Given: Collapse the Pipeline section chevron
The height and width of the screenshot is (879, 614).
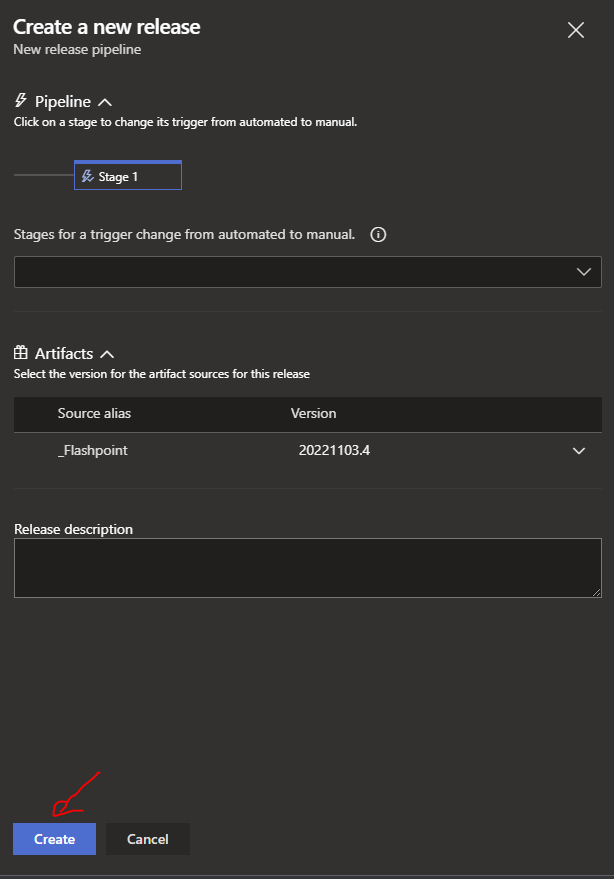Looking at the screenshot, I should point(105,103).
